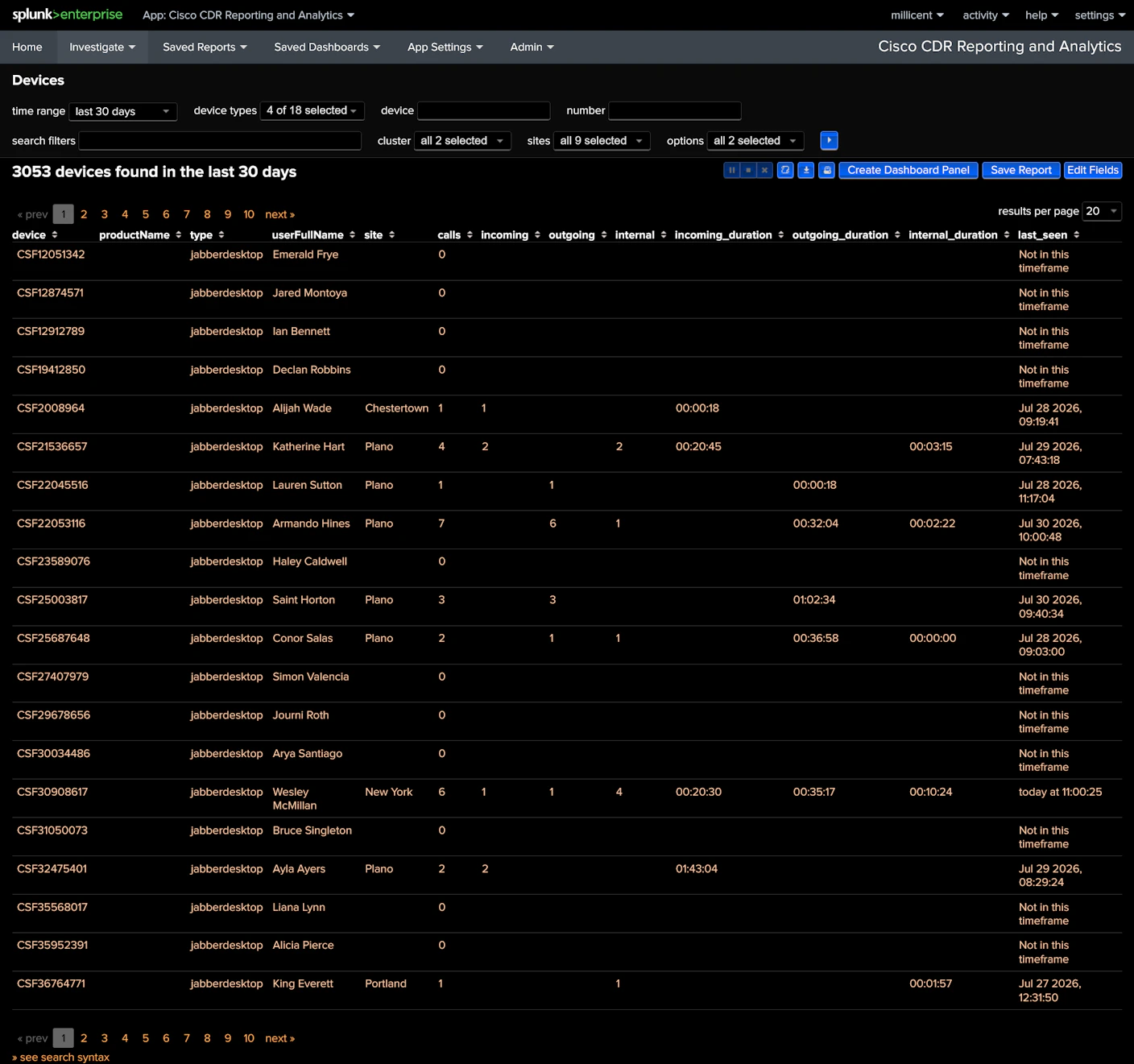This screenshot has width=1134, height=1064.
Task: Download results with the export icon
Action: click(806, 170)
